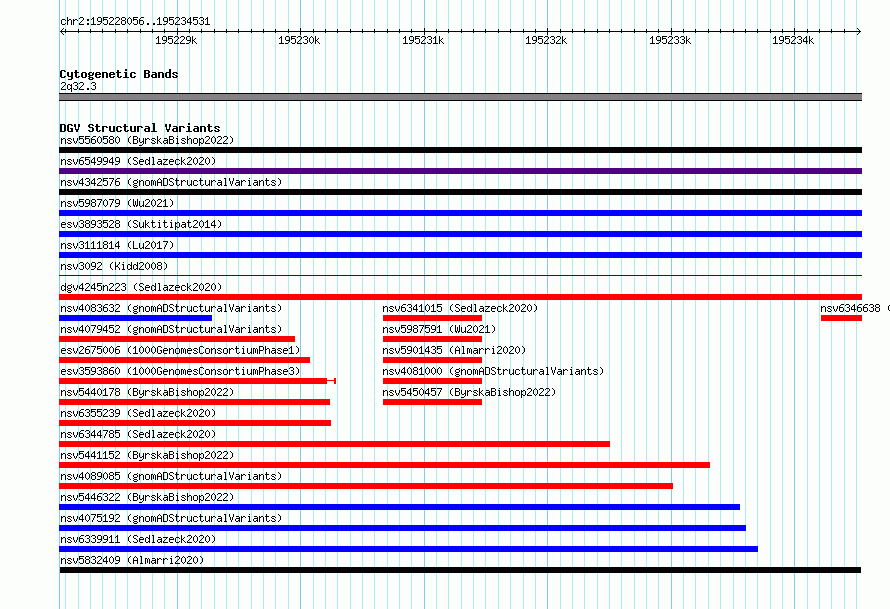
Task: Click the nsv5560580 (ByrskaBishop2022) label
Action: 147,140
